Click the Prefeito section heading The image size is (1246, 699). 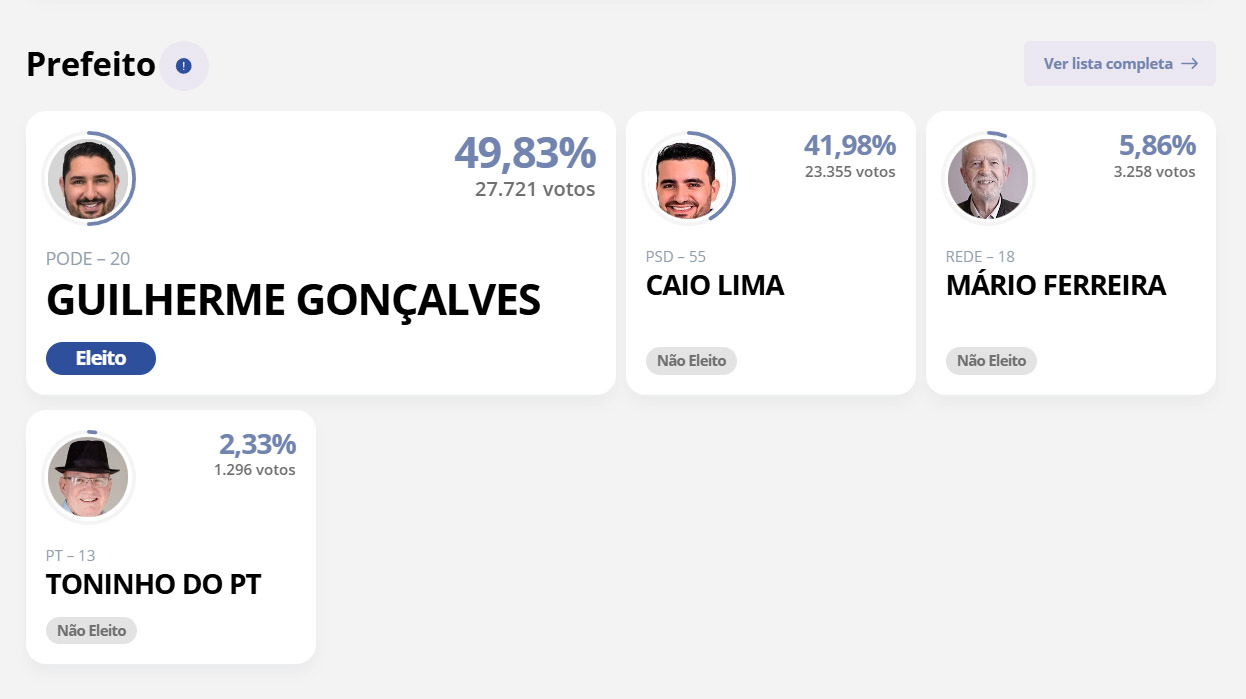[x=91, y=65]
